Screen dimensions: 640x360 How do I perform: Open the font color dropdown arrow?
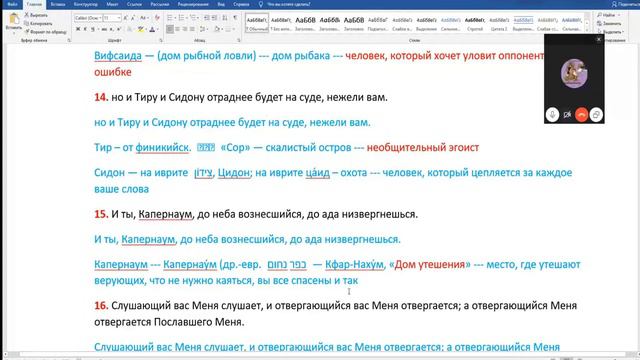[x=157, y=29]
